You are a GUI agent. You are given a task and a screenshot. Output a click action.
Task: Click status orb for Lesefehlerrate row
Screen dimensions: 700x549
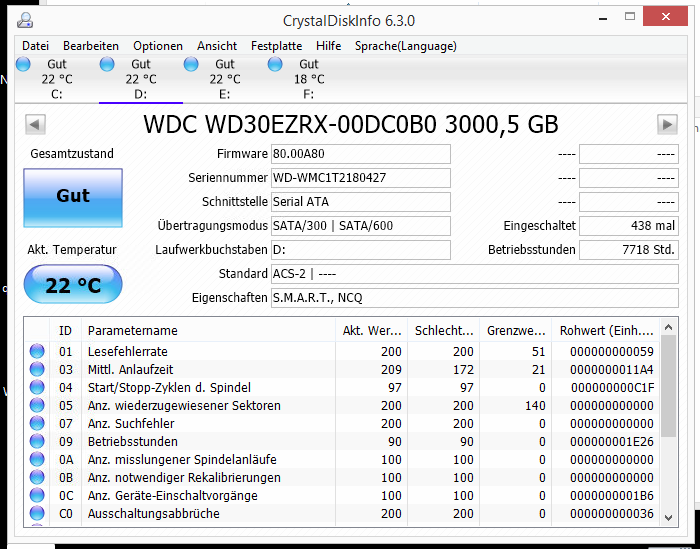pos(37,351)
